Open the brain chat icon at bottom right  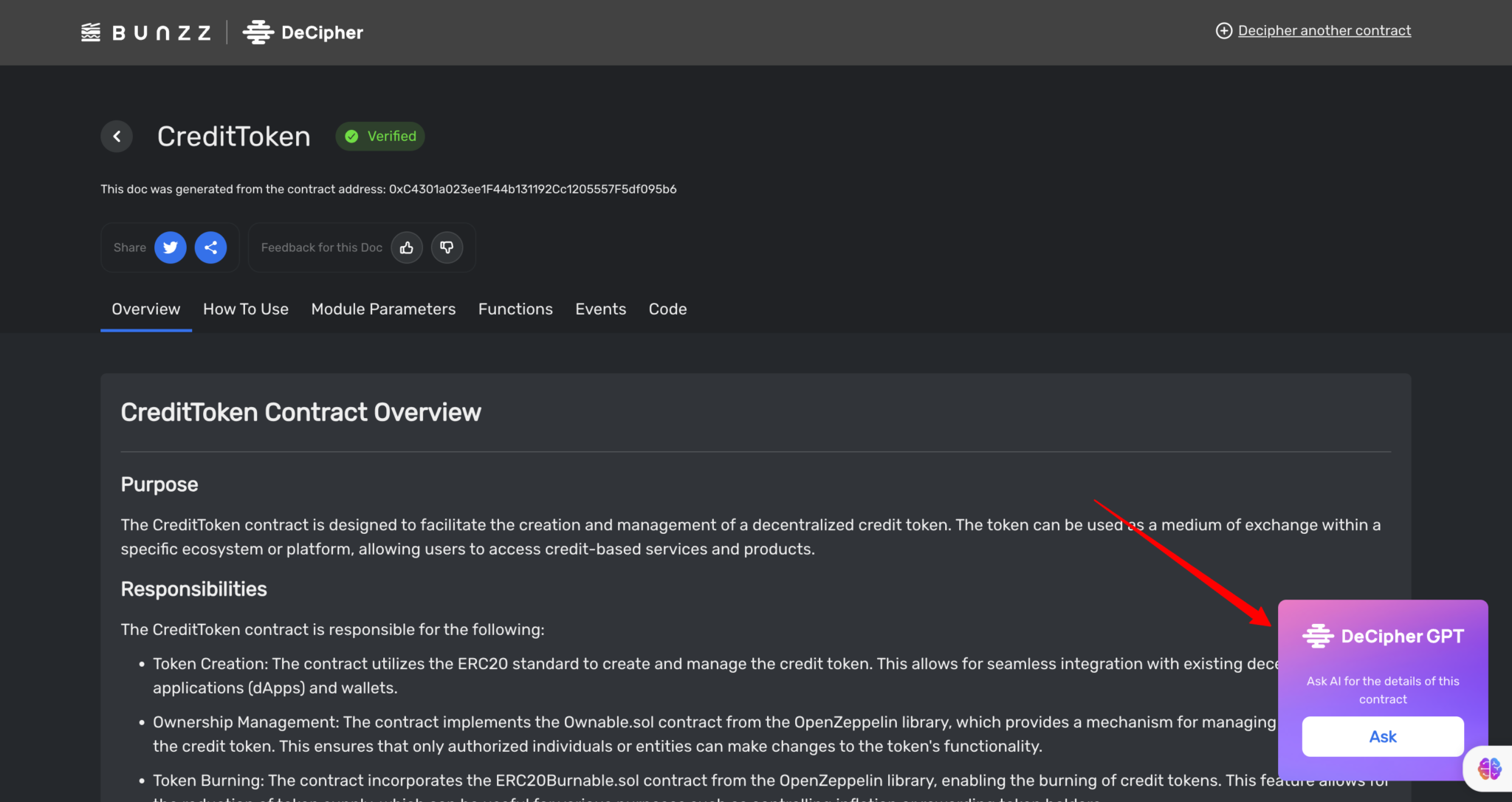[1489, 769]
